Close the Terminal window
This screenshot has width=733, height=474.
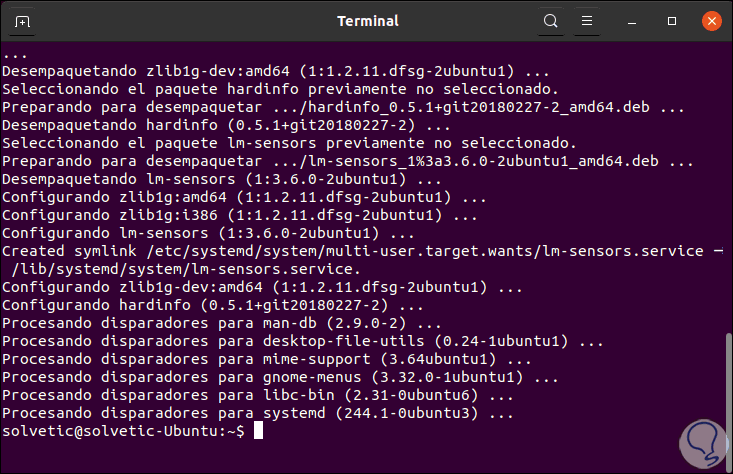(709, 21)
